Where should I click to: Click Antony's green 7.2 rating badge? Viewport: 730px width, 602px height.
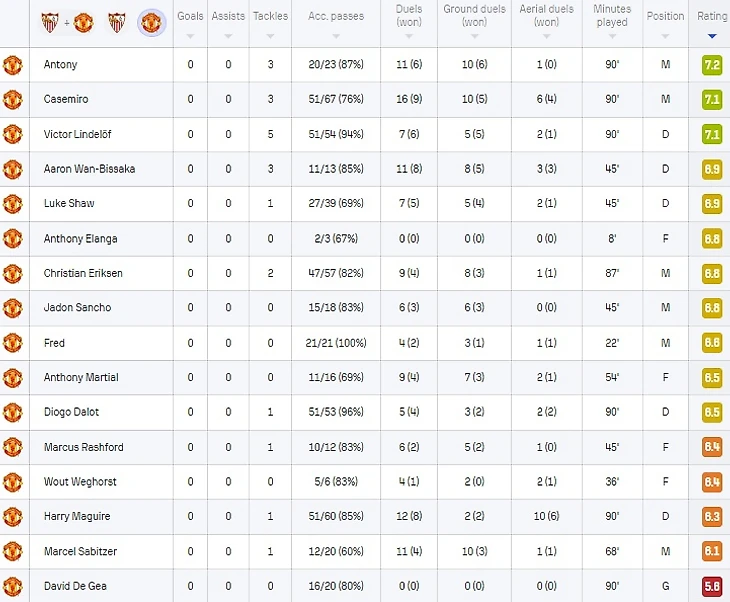click(x=712, y=65)
